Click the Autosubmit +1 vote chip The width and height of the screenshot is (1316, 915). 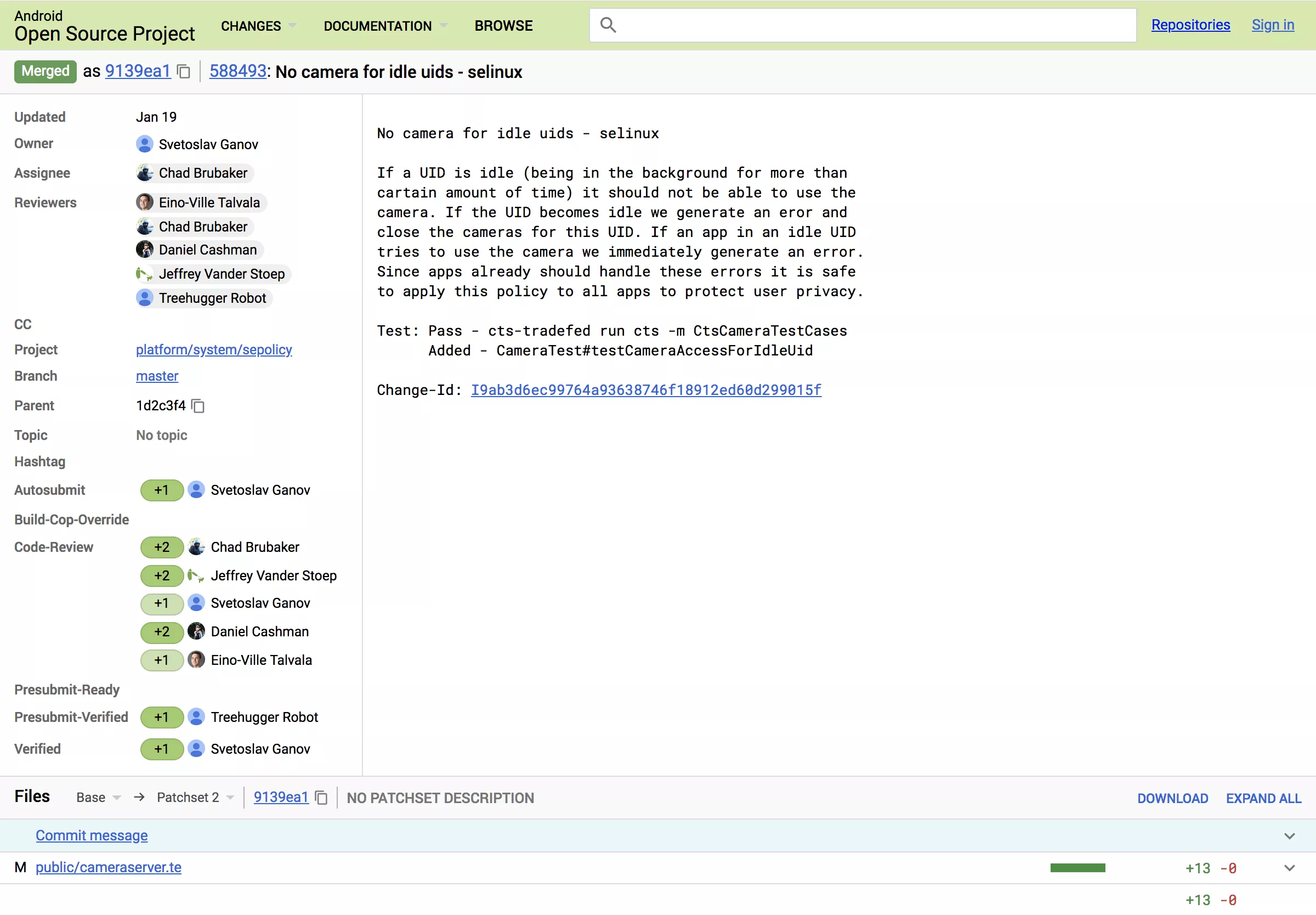(x=162, y=490)
